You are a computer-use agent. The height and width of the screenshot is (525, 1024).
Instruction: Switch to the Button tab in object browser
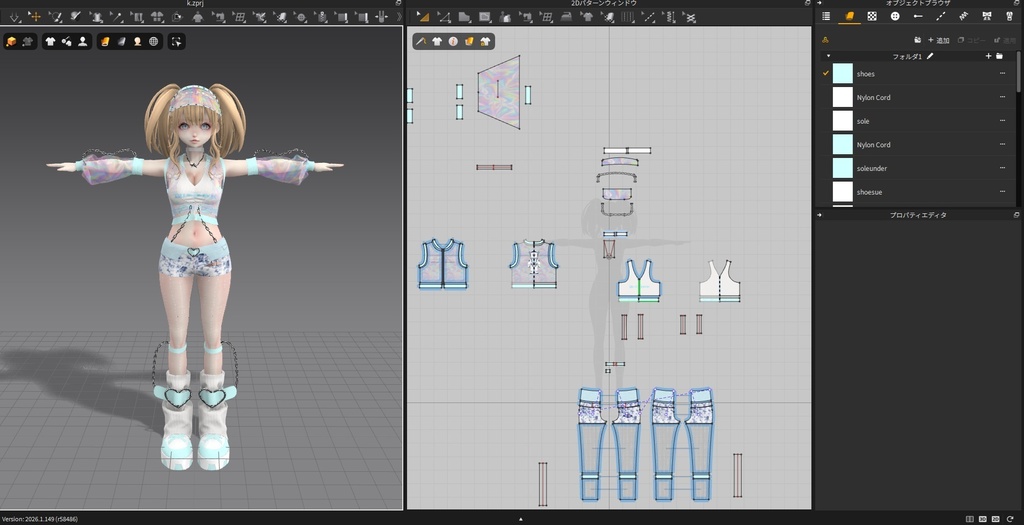(x=895, y=16)
